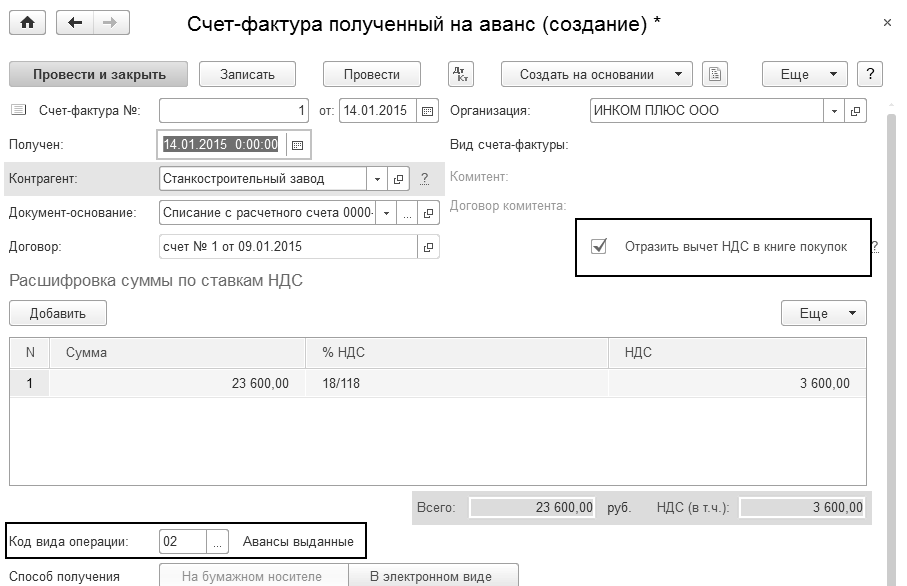Open the calendar for the 'от' date field
This screenshot has height=586, width=907.
point(427,111)
